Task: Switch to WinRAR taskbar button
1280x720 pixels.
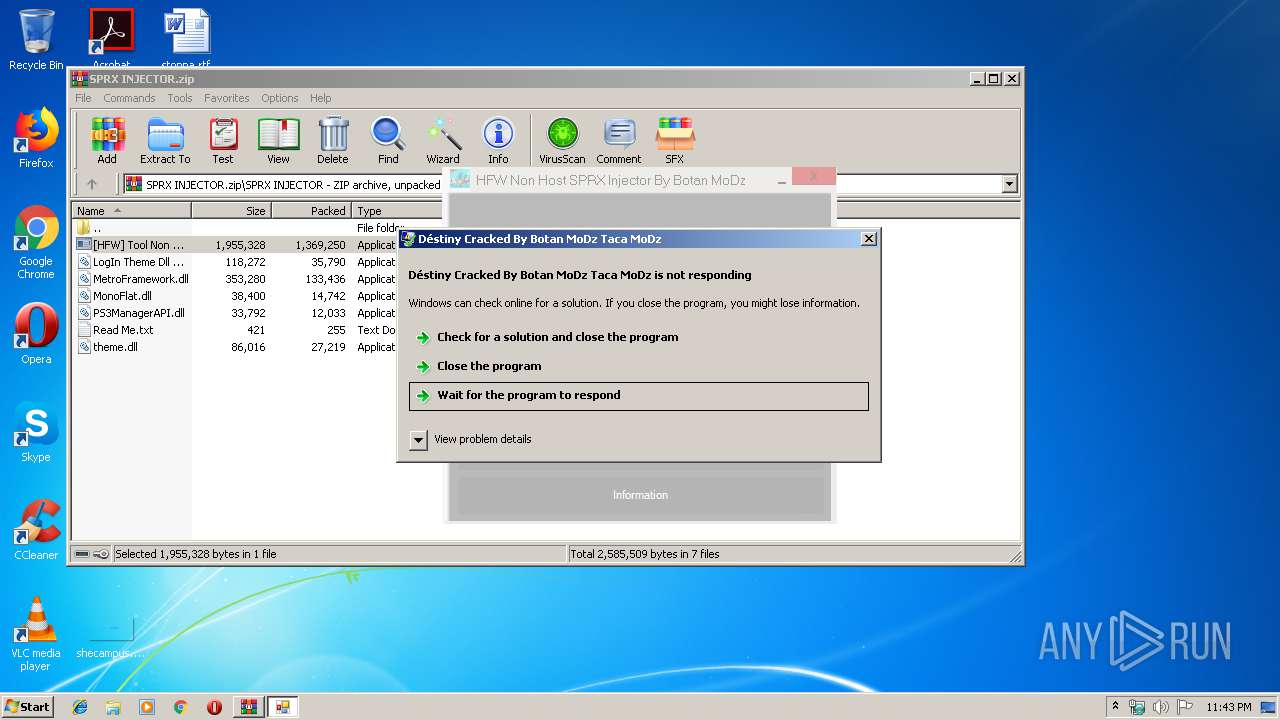Action: tap(248, 707)
